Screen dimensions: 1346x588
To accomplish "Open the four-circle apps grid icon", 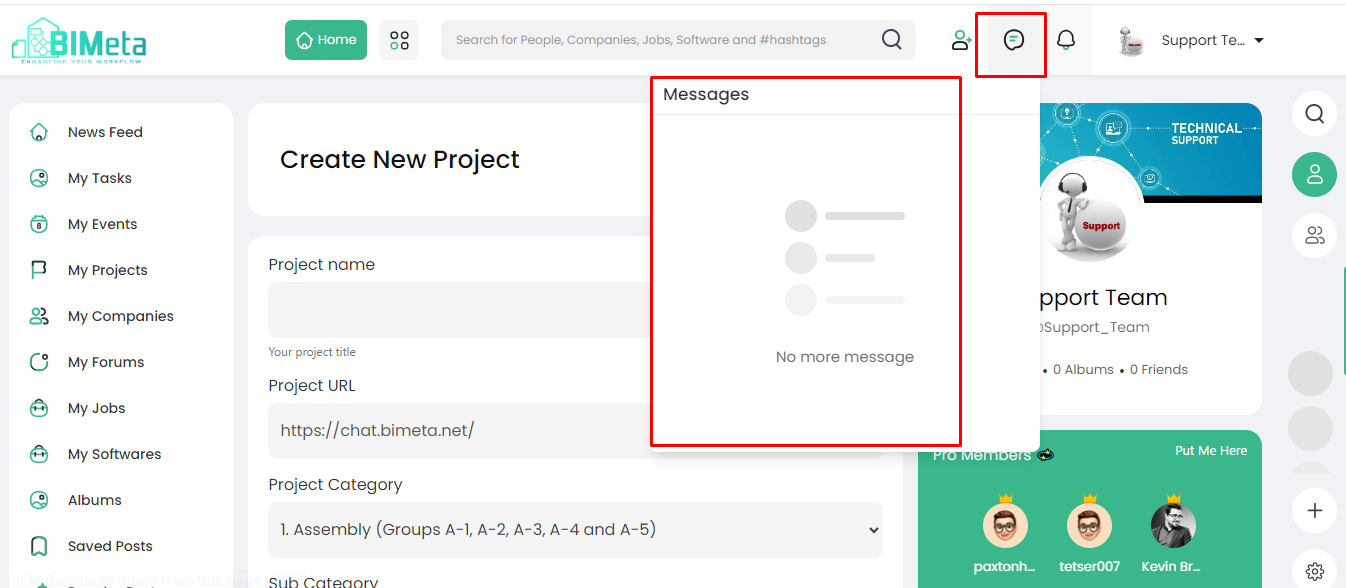I will coord(399,40).
